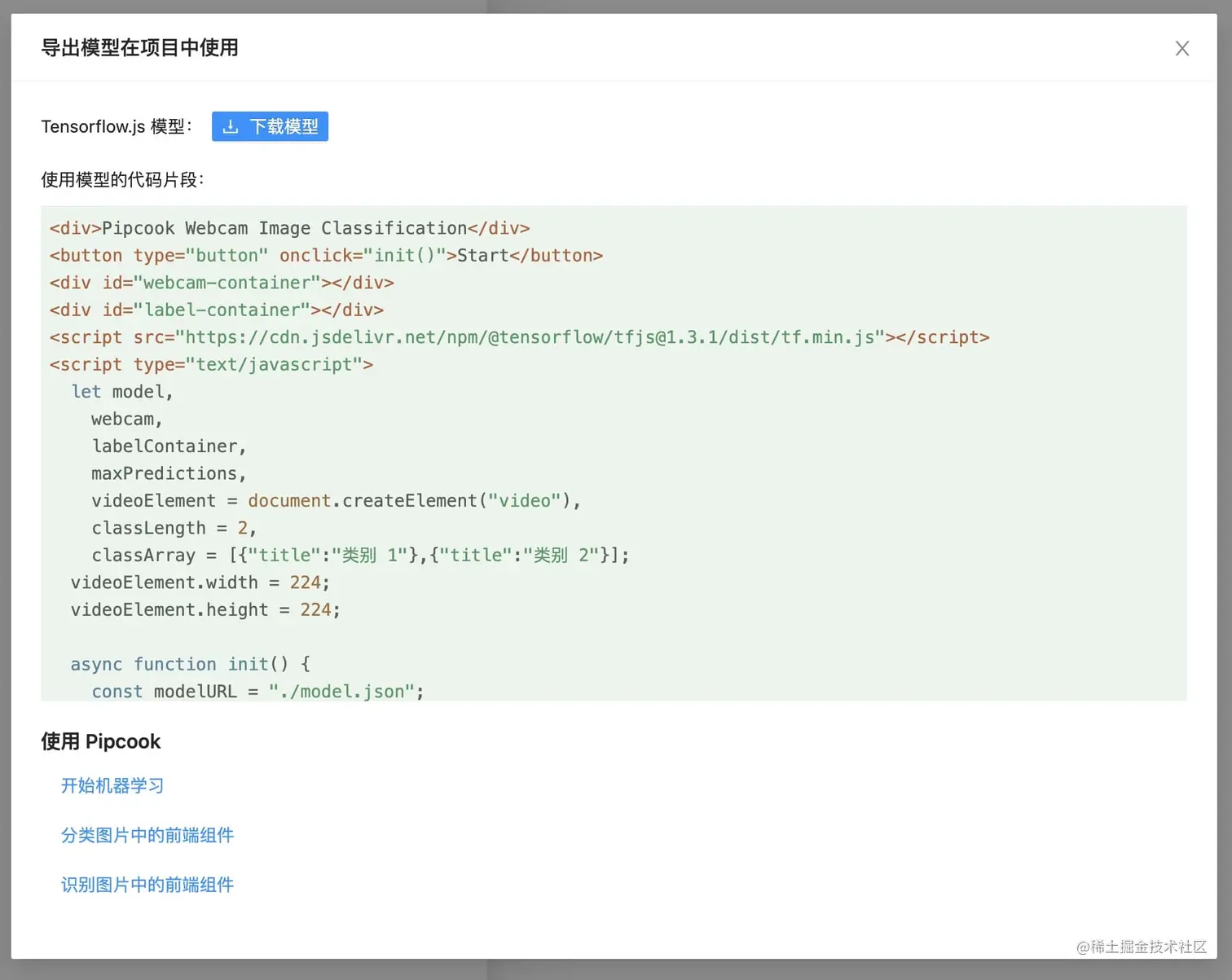
Task: Click the videoElement createElement code line
Action: [336, 501]
